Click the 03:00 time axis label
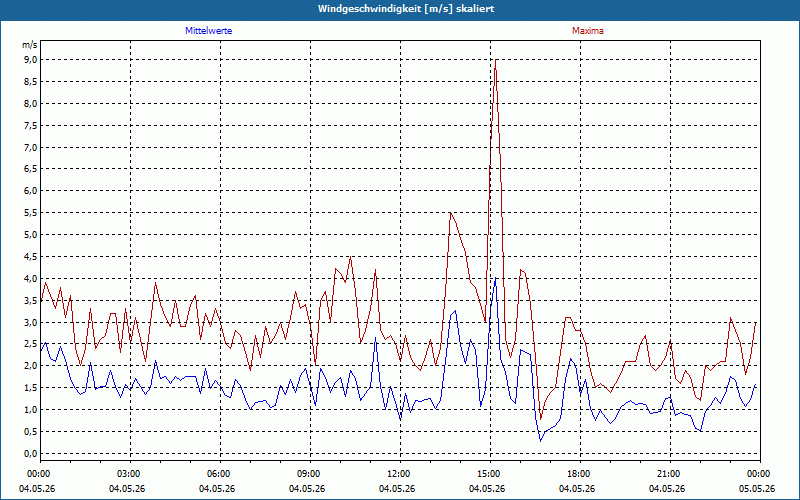800x500 pixels. (130, 474)
